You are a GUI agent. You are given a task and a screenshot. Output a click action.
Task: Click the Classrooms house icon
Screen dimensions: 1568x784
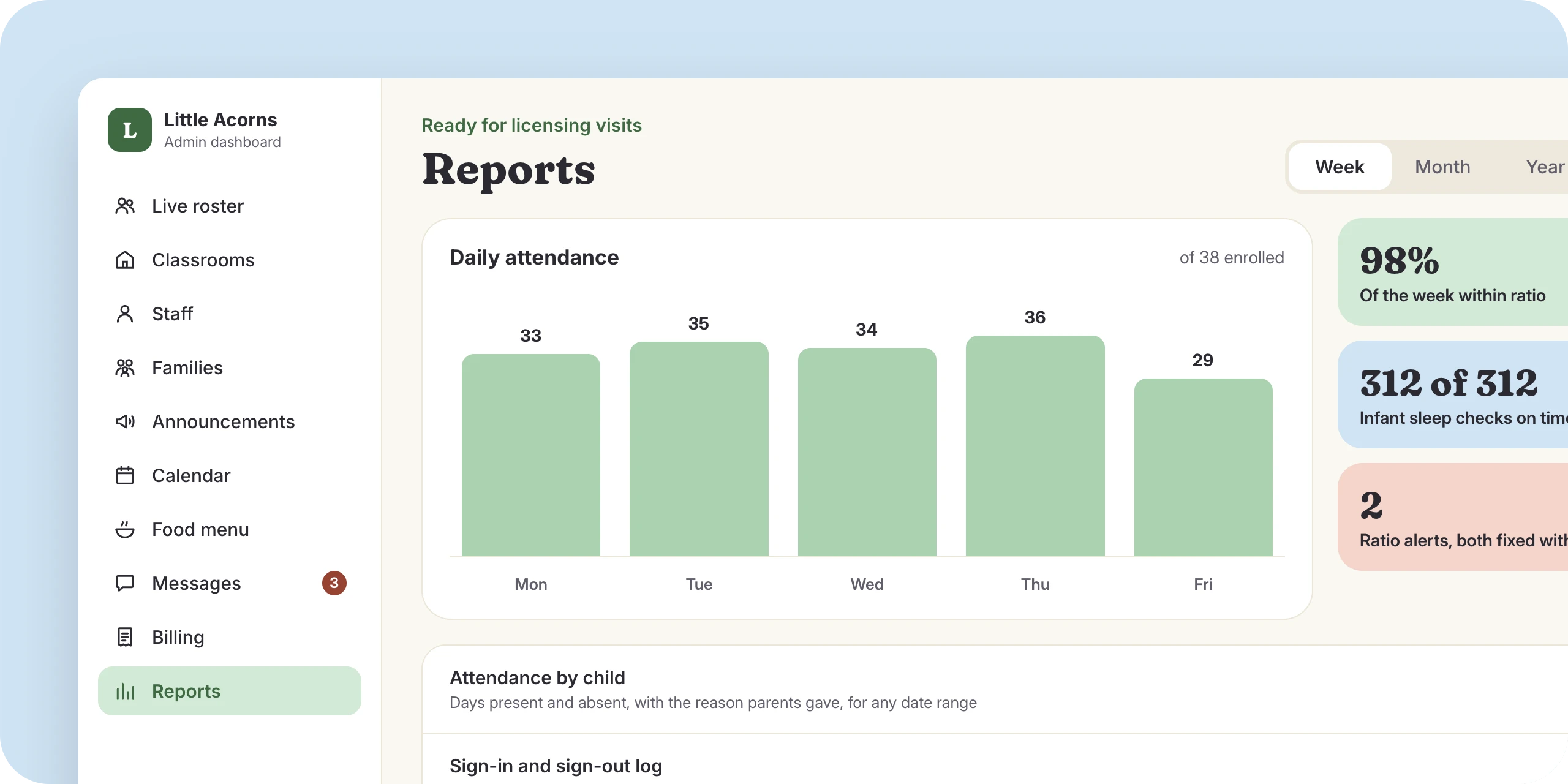pyautogui.click(x=125, y=260)
